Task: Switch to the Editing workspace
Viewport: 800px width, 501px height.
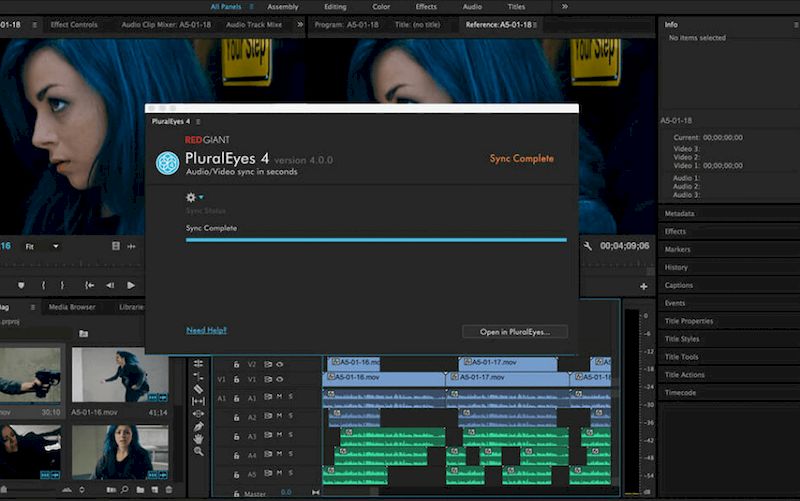Action: [335, 7]
